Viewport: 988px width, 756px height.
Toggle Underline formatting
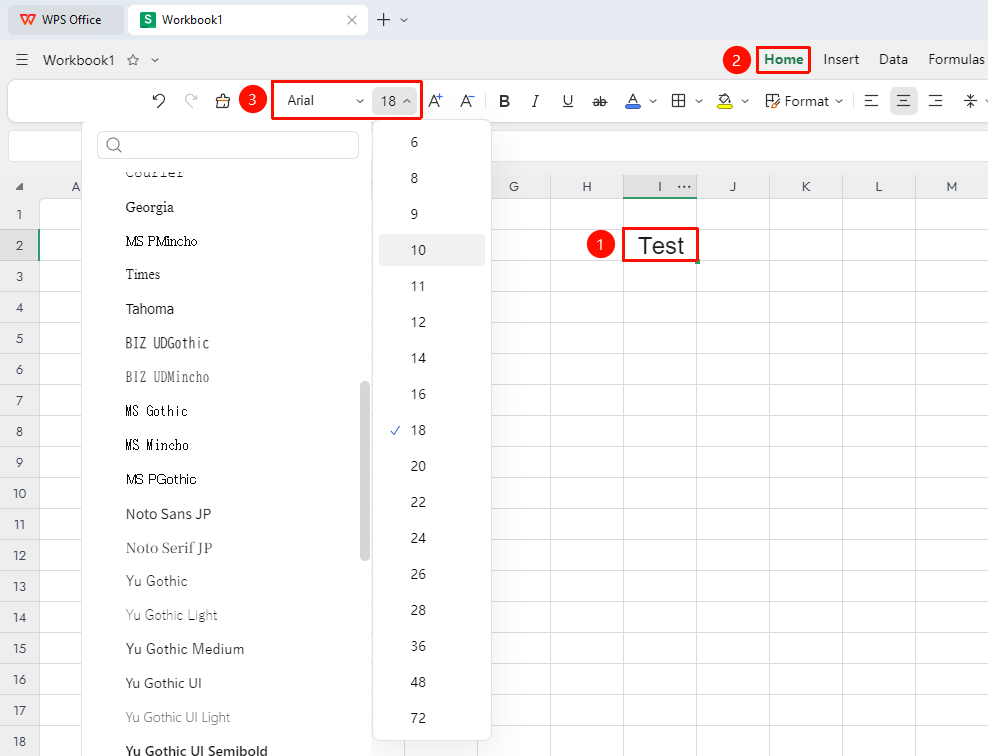coord(568,101)
